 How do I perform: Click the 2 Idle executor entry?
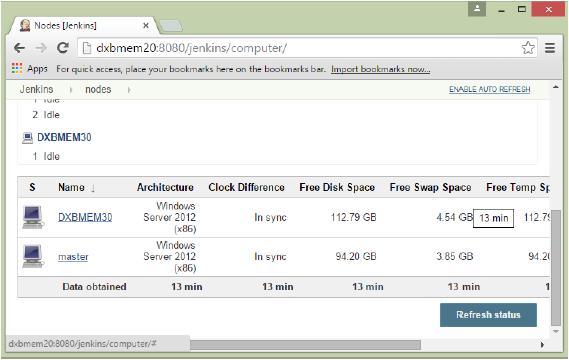point(46,115)
